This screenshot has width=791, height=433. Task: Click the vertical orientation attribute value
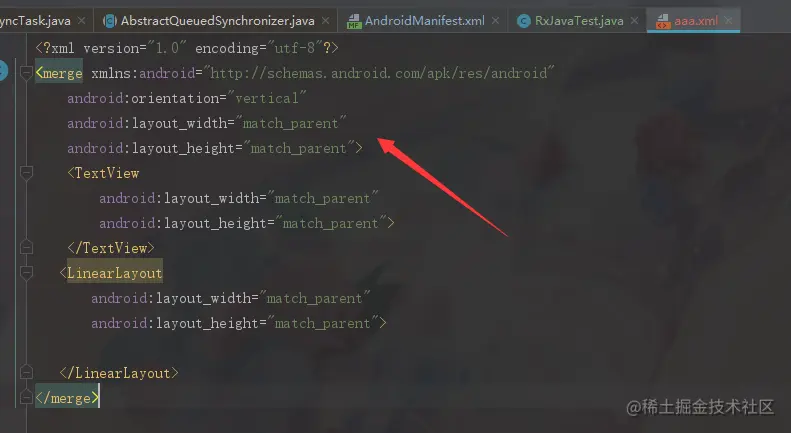click(x=267, y=98)
